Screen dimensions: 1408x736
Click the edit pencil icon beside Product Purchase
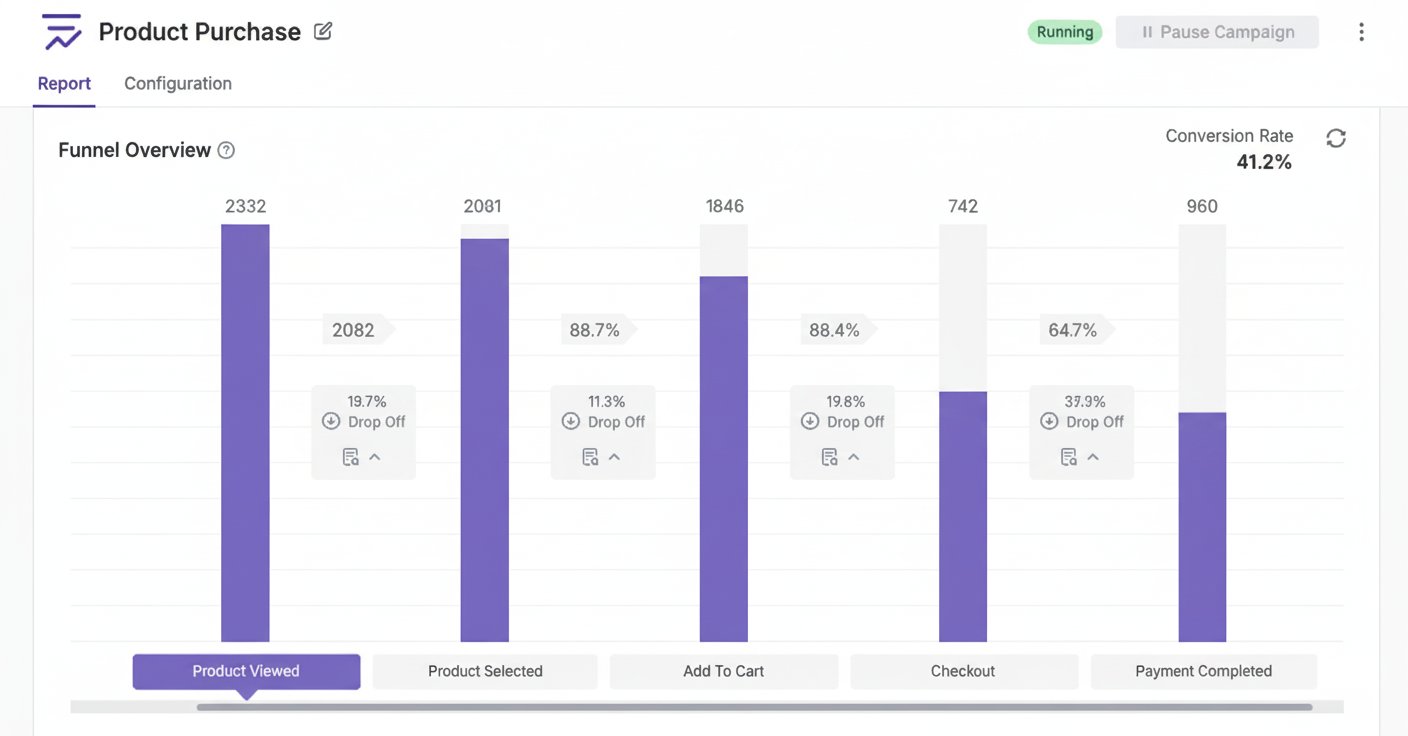tap(323, 31)
